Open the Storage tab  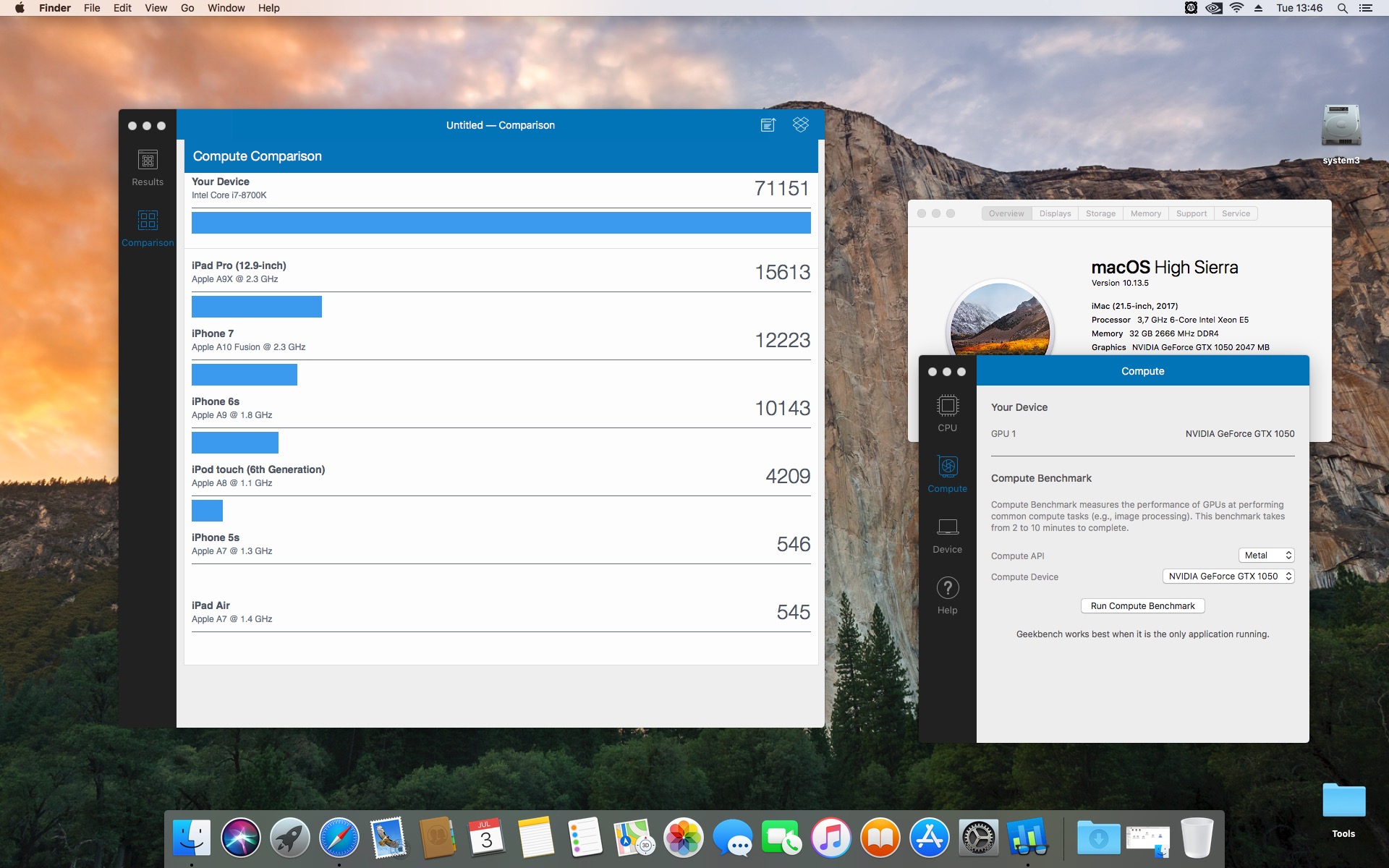point(1100,213)
